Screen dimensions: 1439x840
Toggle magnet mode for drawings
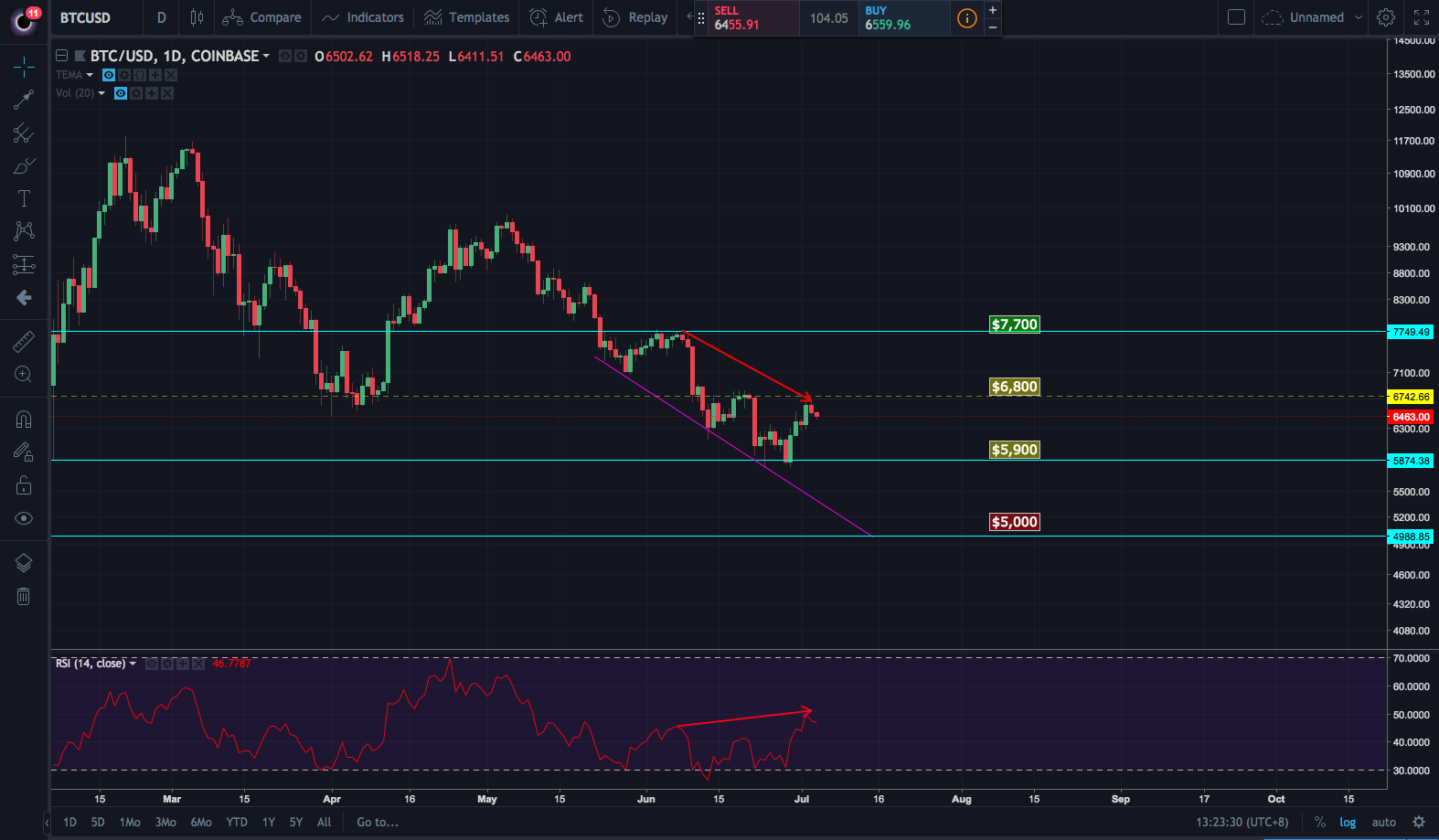[24, 419]
